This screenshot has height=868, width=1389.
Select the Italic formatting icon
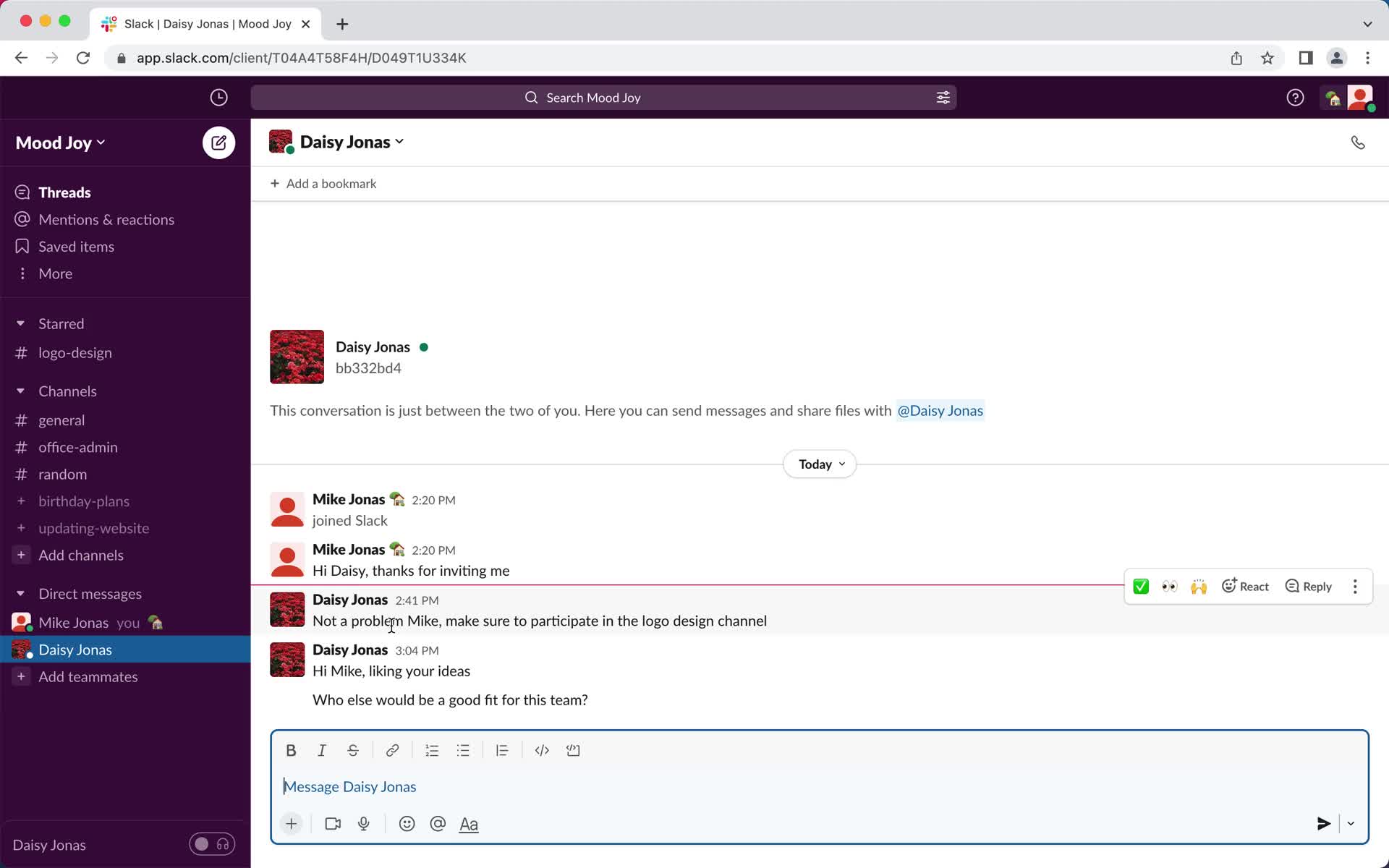point(322,750)
